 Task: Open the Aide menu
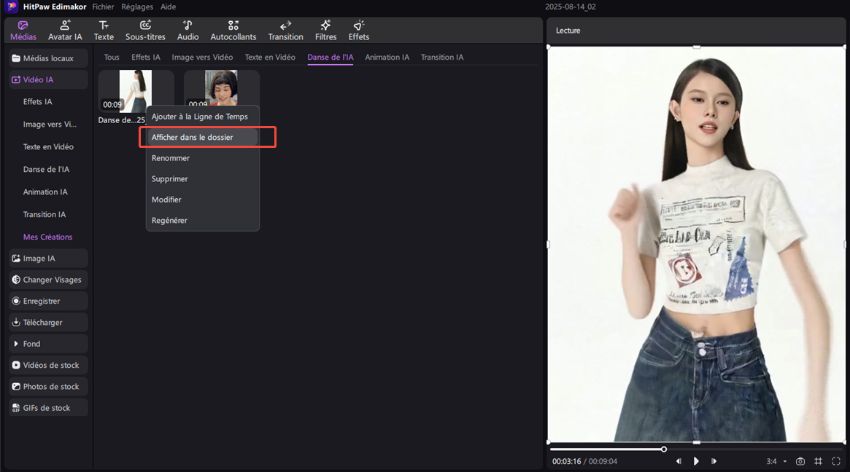[x=168, y=7]
